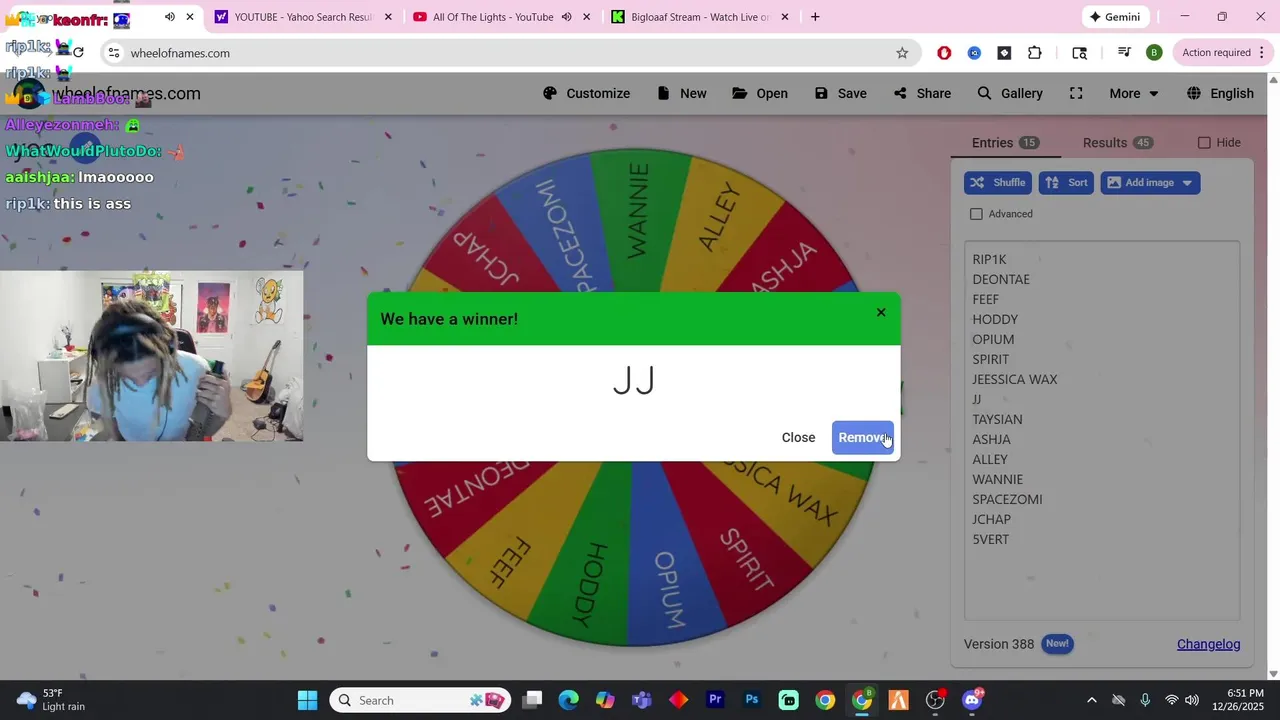Click the WANNIE slice on the wheel

pyautogui.click(x=637, y=212)
